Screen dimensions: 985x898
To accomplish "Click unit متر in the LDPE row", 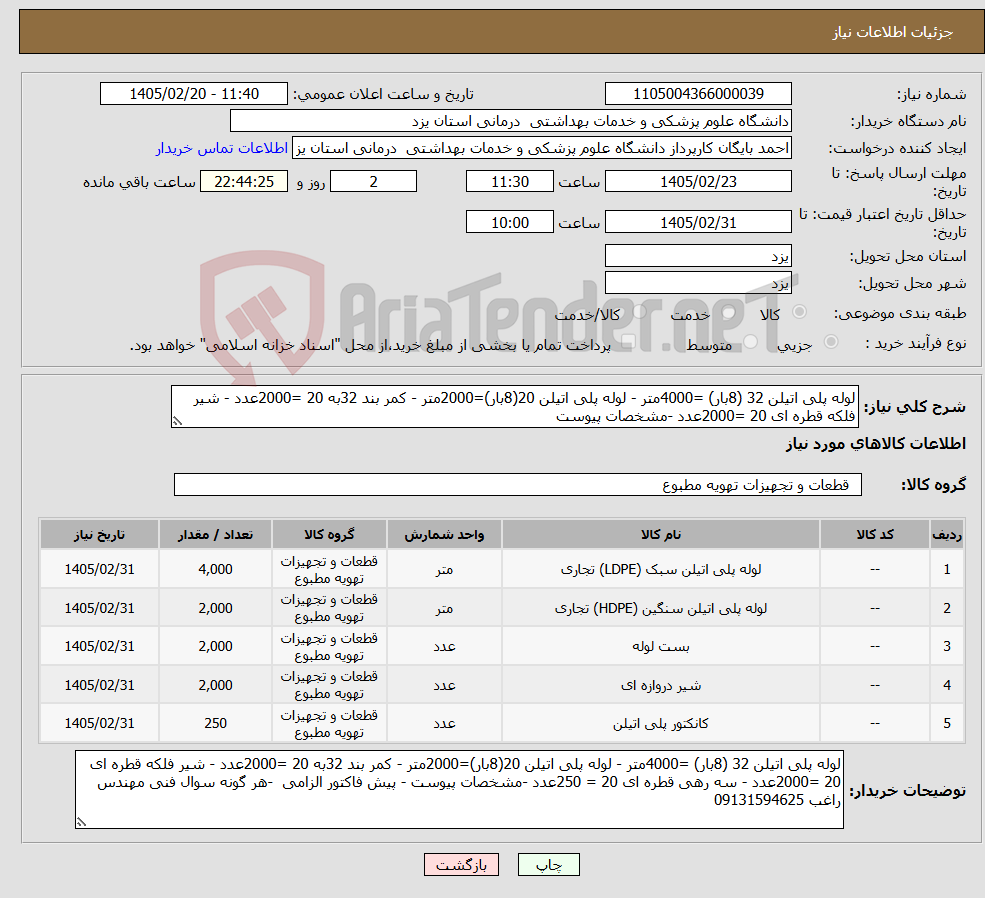I will (444, 570).
